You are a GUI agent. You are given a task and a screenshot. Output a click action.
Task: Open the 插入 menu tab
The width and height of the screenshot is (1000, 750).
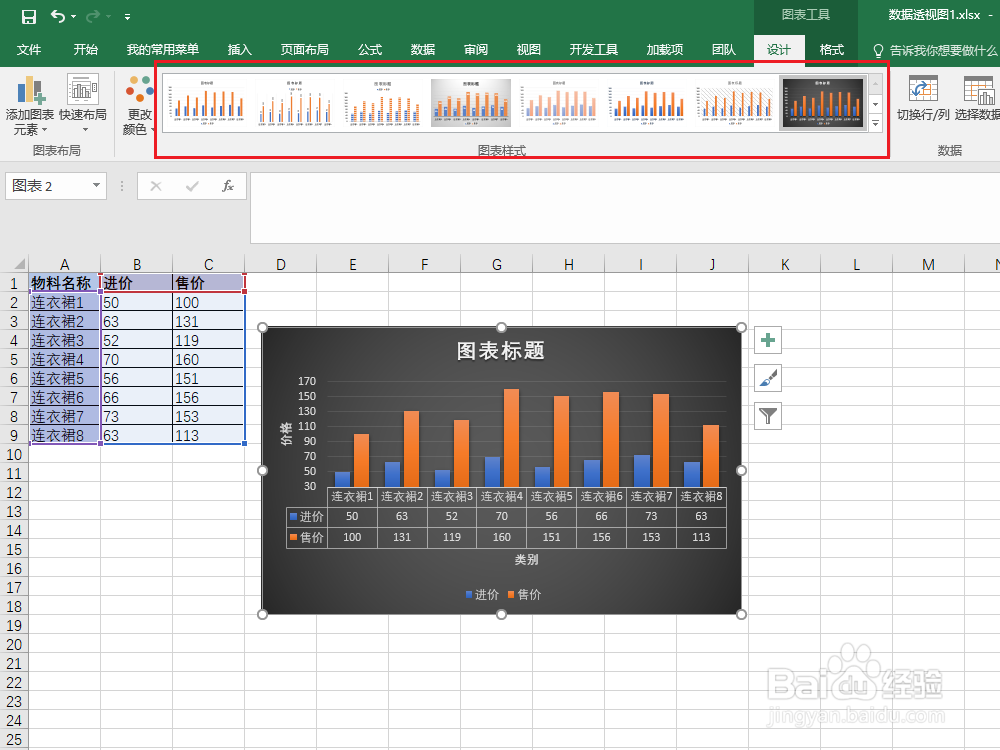tap(239, 47)
